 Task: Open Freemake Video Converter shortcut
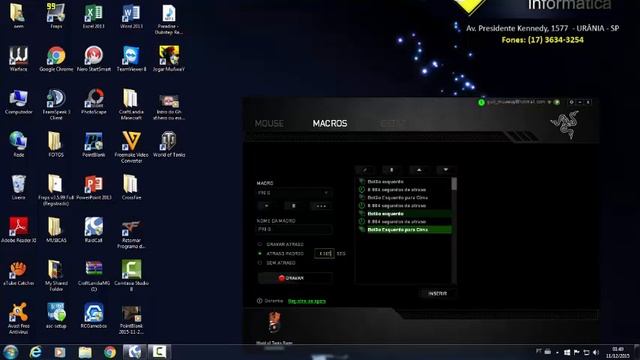[131, 147]
